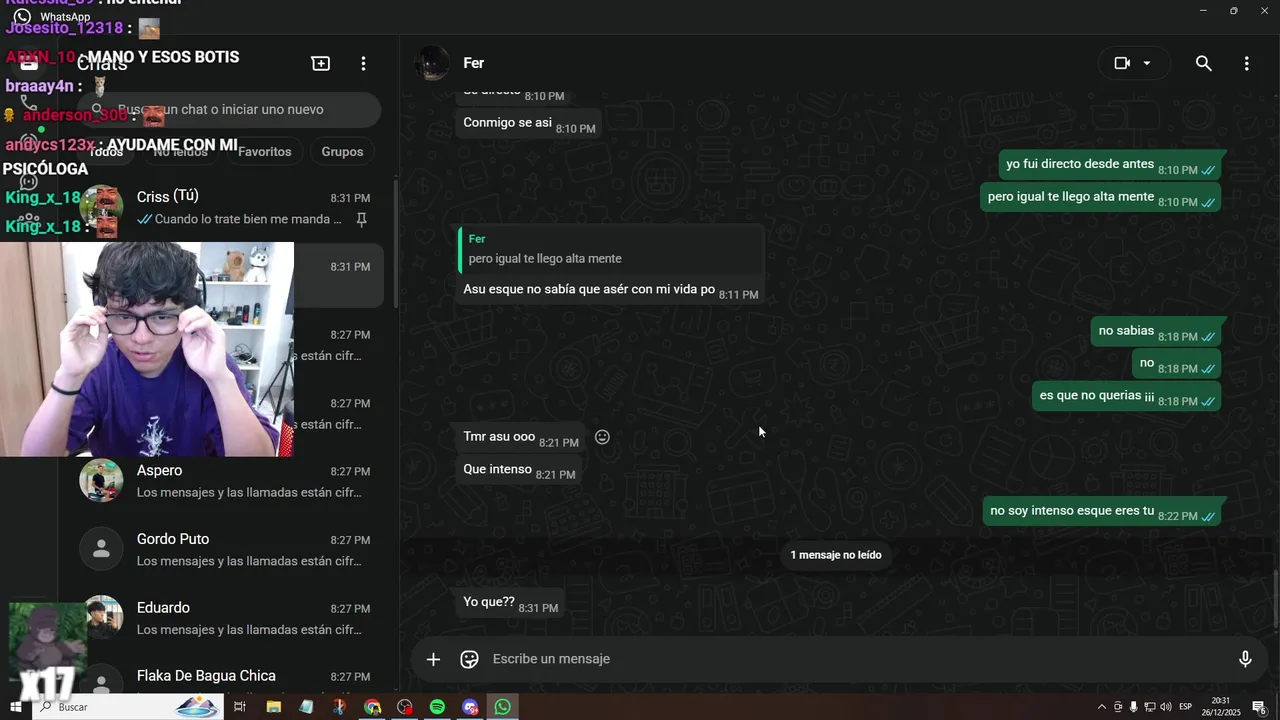Open Fer contact info by name
Viewport: 1280px width, 720px height.
point(474,63)
